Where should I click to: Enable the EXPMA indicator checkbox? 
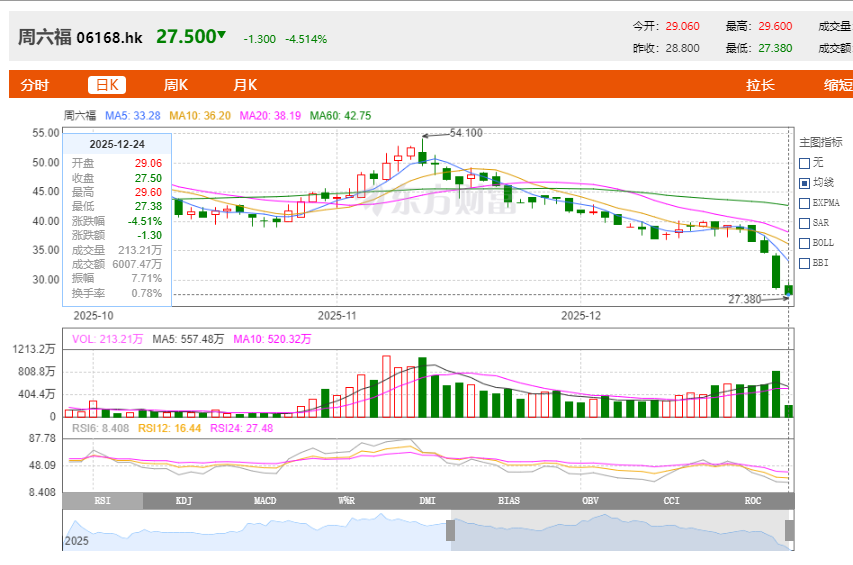click(x=805, y=203)
